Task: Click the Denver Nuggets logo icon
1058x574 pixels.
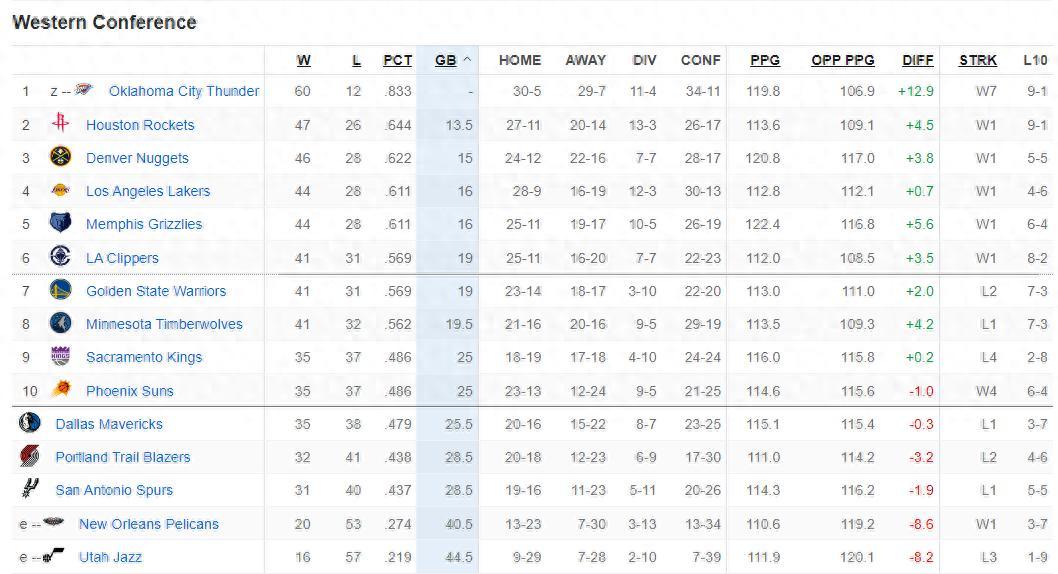Action: [x=60, y=157]
